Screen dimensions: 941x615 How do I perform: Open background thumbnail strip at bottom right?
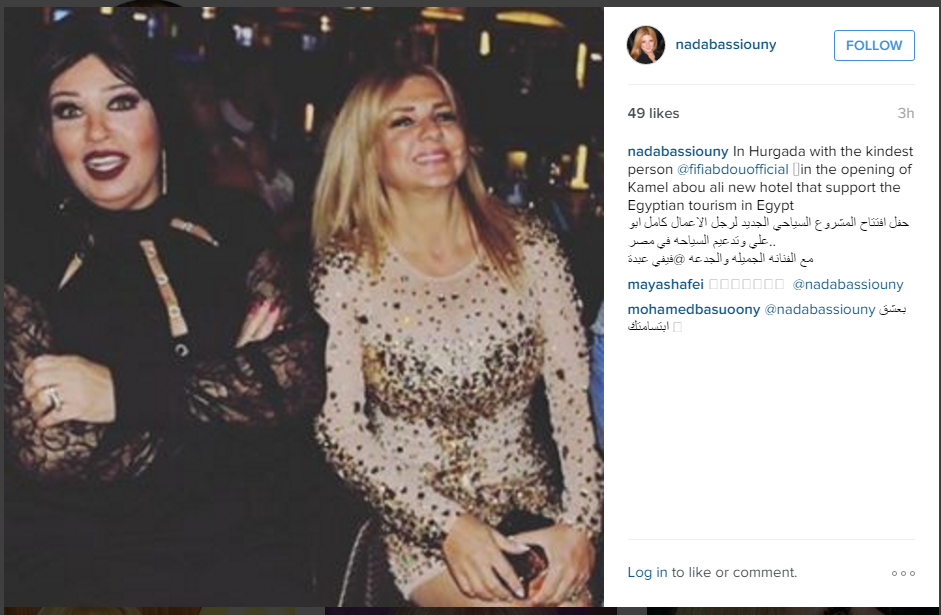coord(792,611)
